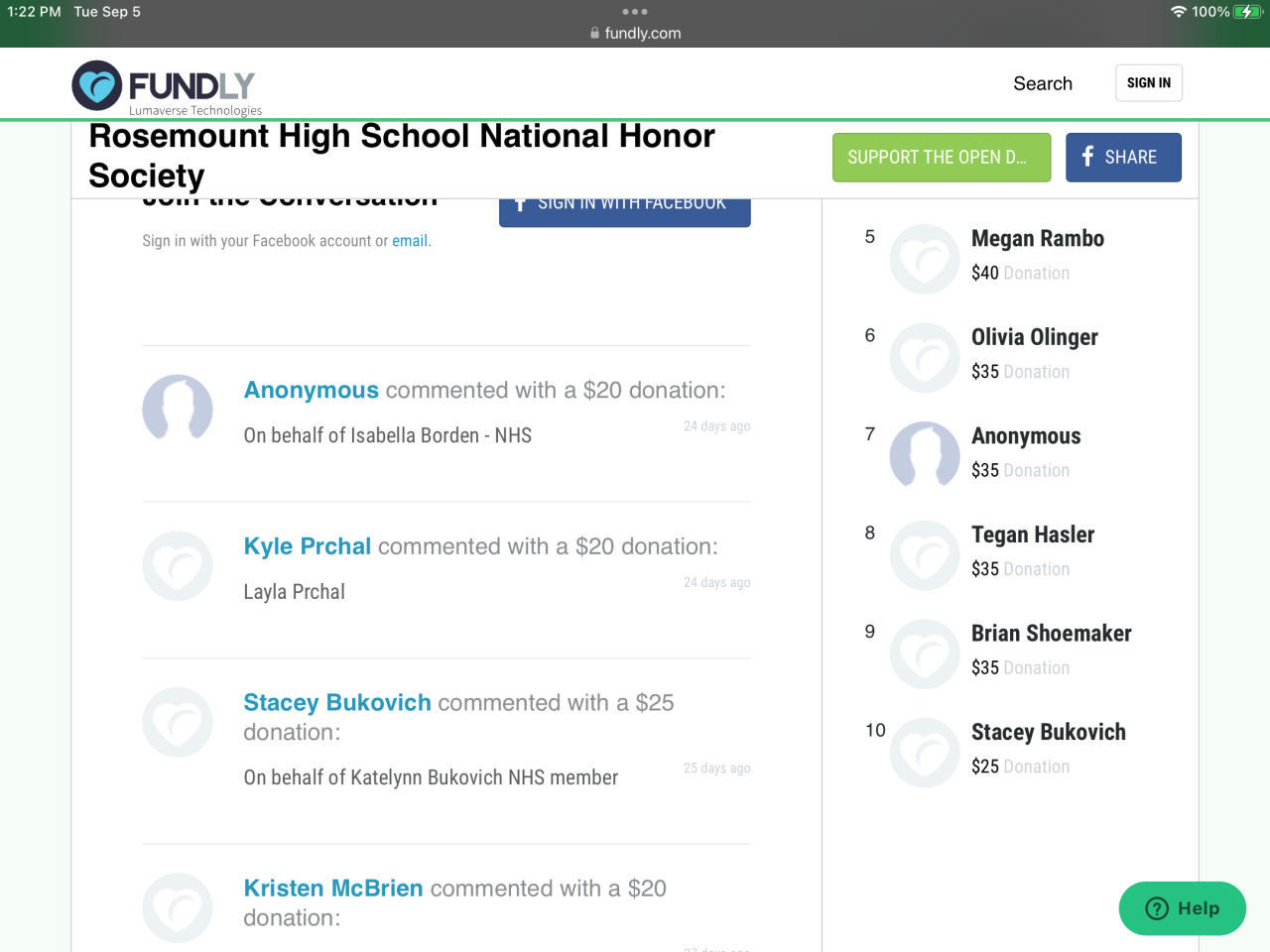This screenshot has width=1270, height=952.
Task: Click Megan Rambo's heart avatar icon
Action: pyautogui.click(x=925, y=259)
